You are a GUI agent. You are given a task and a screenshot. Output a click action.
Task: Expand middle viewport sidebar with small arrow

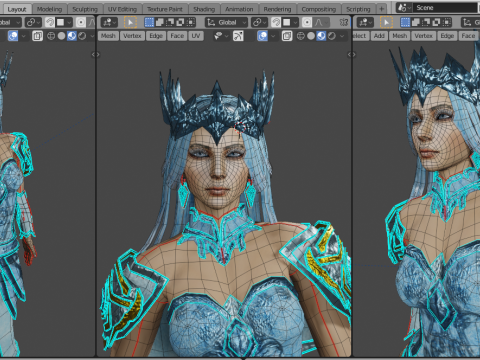pos(350,54)
